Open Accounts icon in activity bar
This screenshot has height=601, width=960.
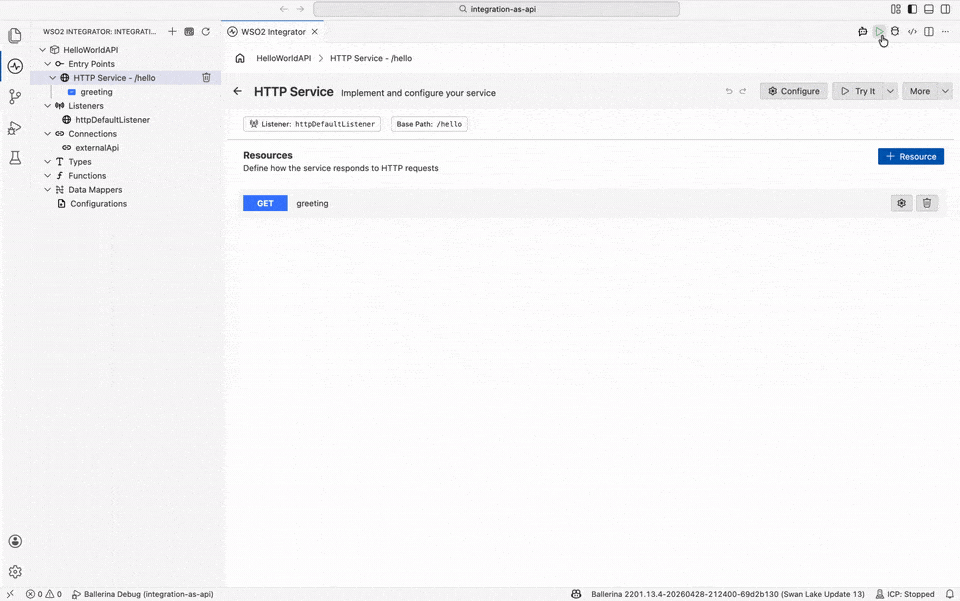coord(15,541)
